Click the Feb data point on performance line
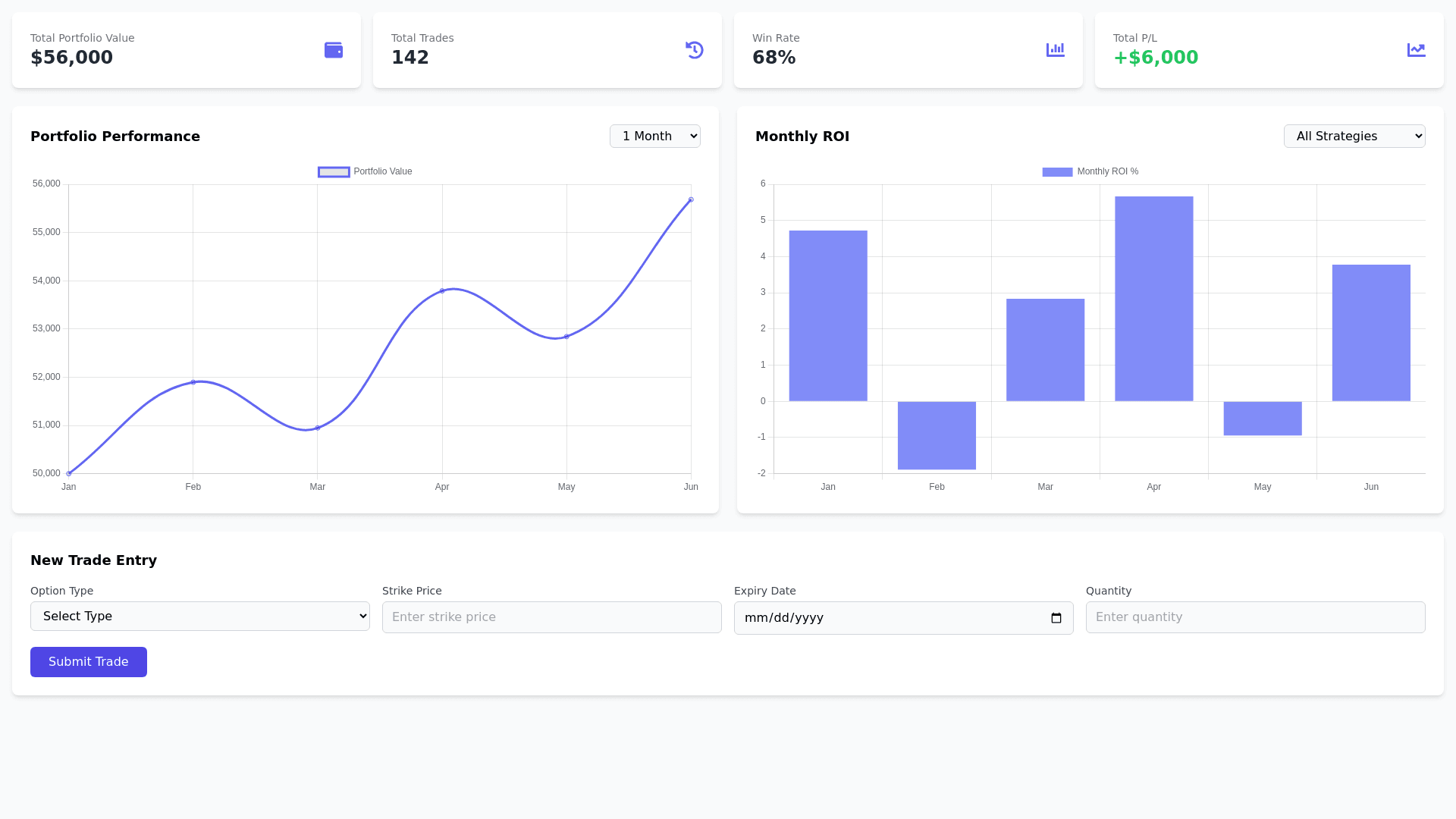The image size is (1456, 819). pos(193,382)
